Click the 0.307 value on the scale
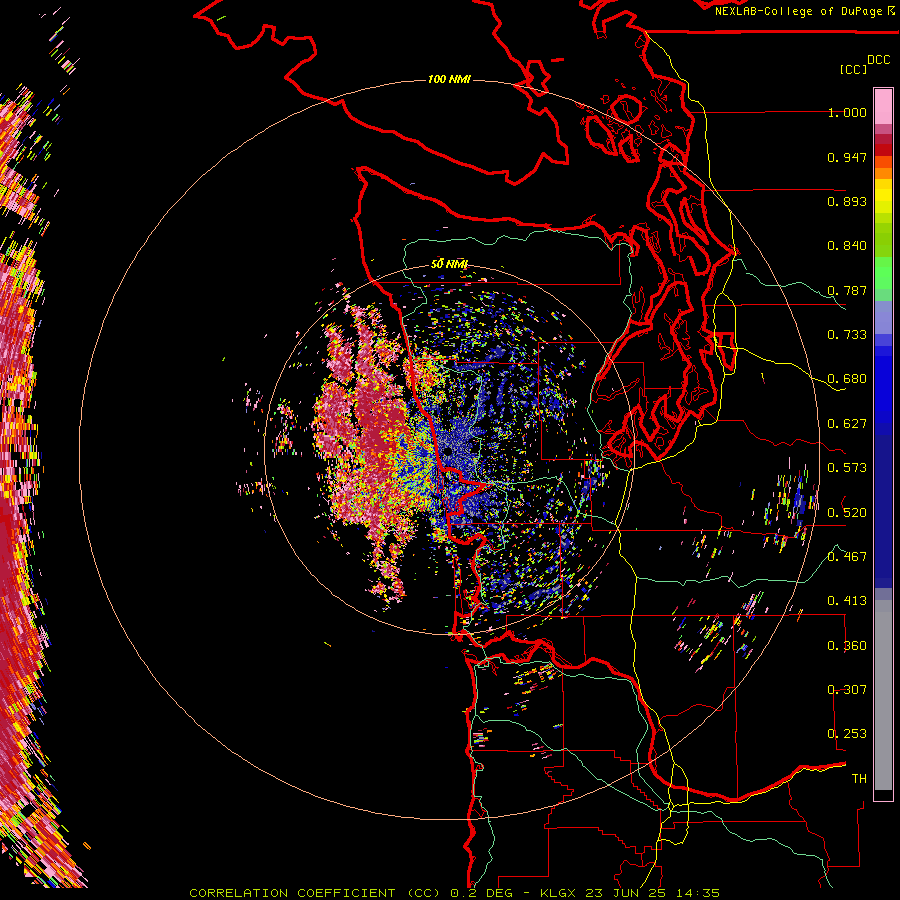 [847, 690]
